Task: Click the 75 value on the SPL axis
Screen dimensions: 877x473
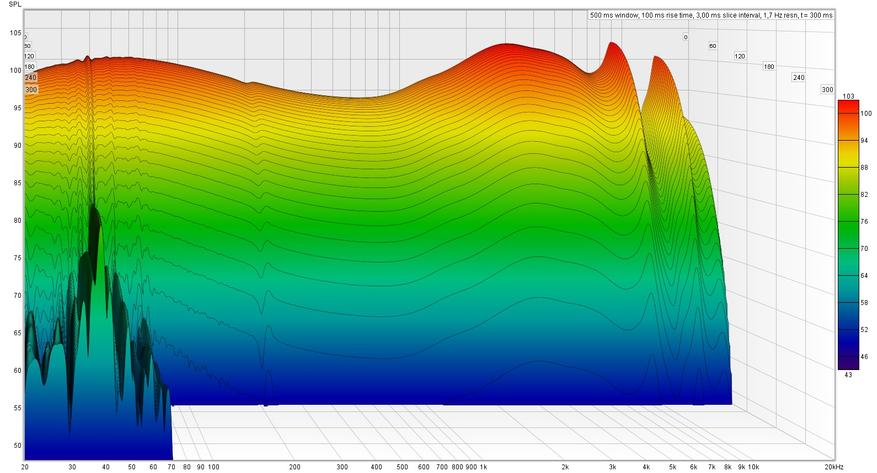Action: 17,258
